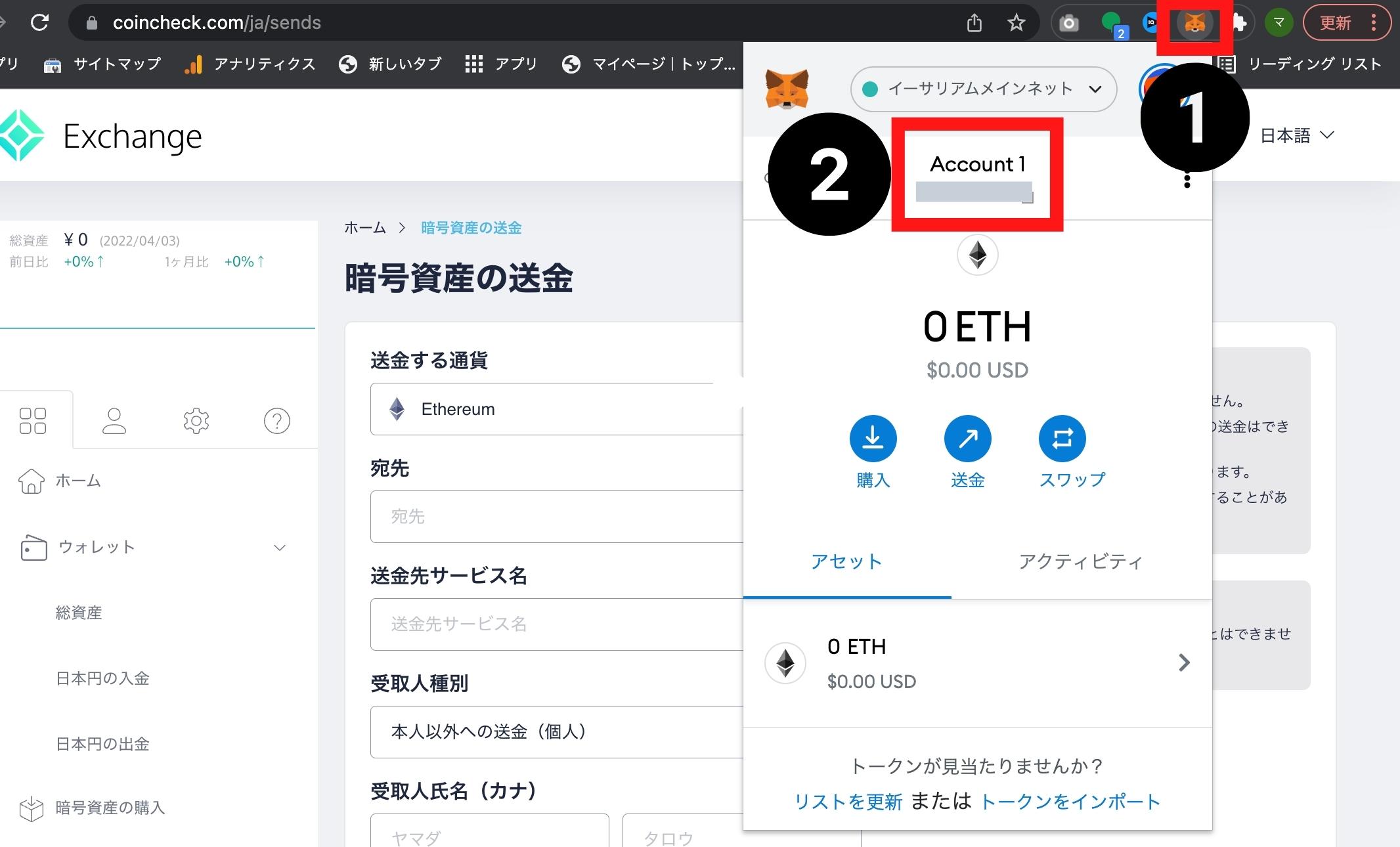This screenshot has height=847, width=1400.
Task: Open the 受取人種別 dropdown
Action: 557,732
